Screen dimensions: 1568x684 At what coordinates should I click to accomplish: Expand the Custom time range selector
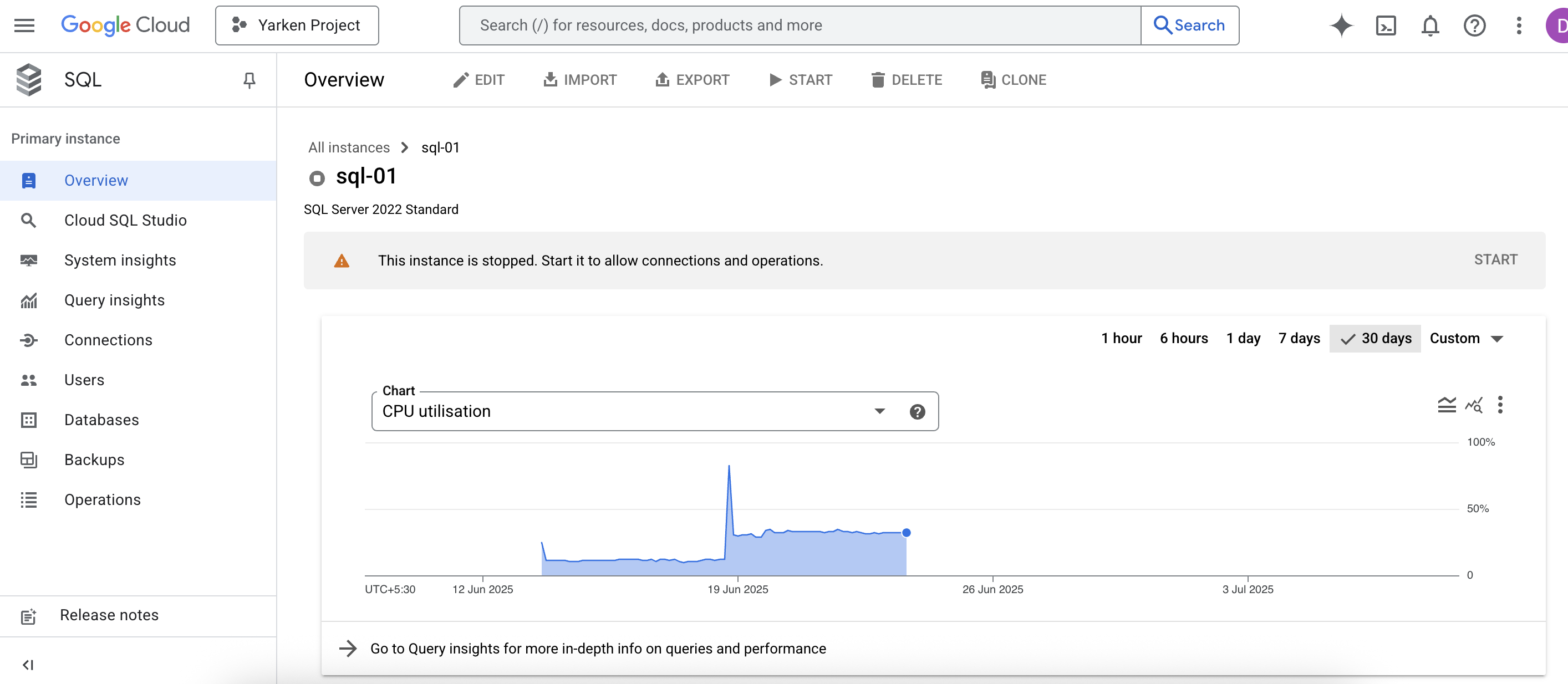pos(1467,338)
